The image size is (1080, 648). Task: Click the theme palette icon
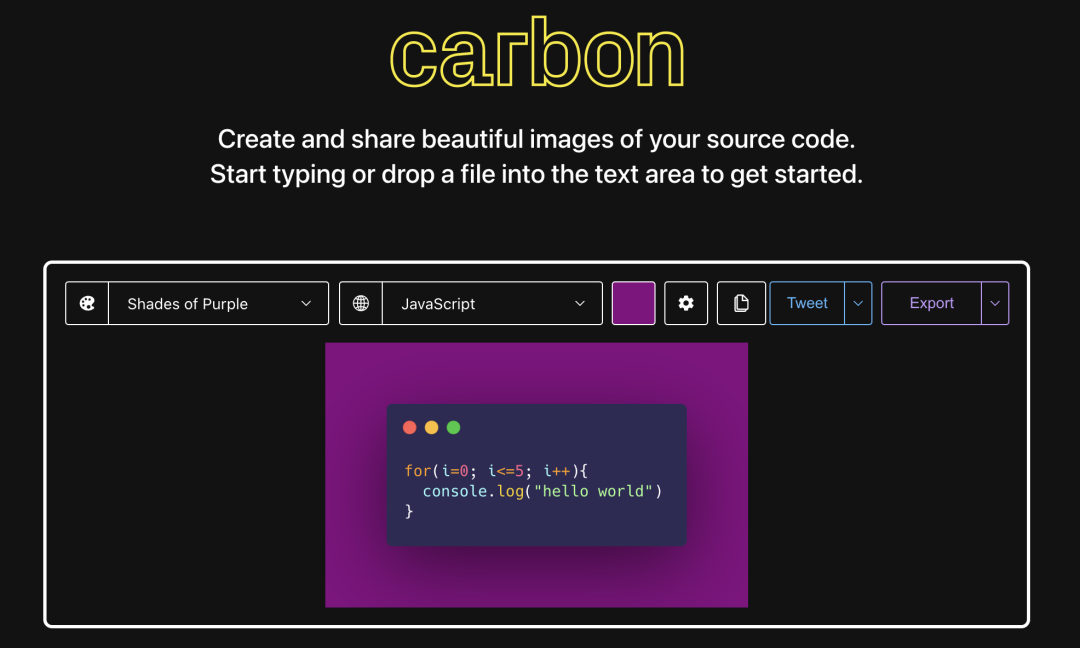point(87,303)
